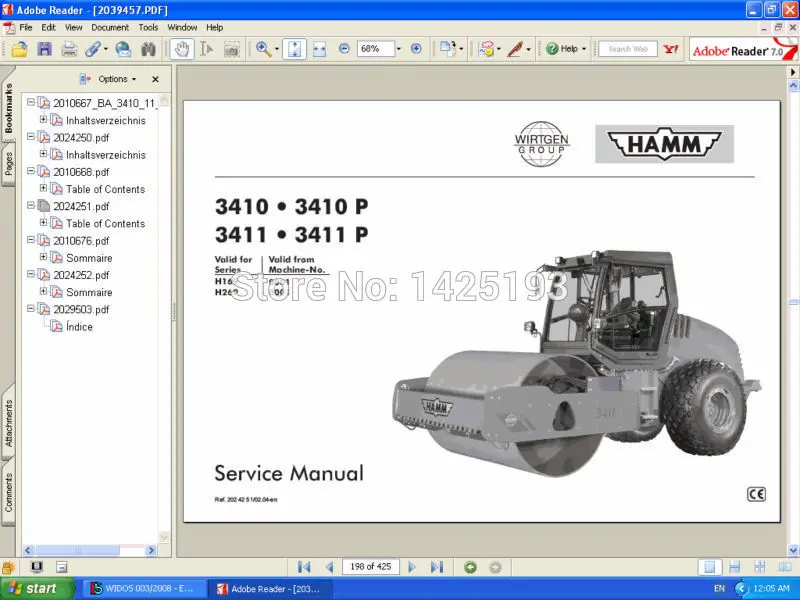The height and width of the screenshot is (600, 800).
Task: Open the File menu
Action: click(x=26, y=28)
